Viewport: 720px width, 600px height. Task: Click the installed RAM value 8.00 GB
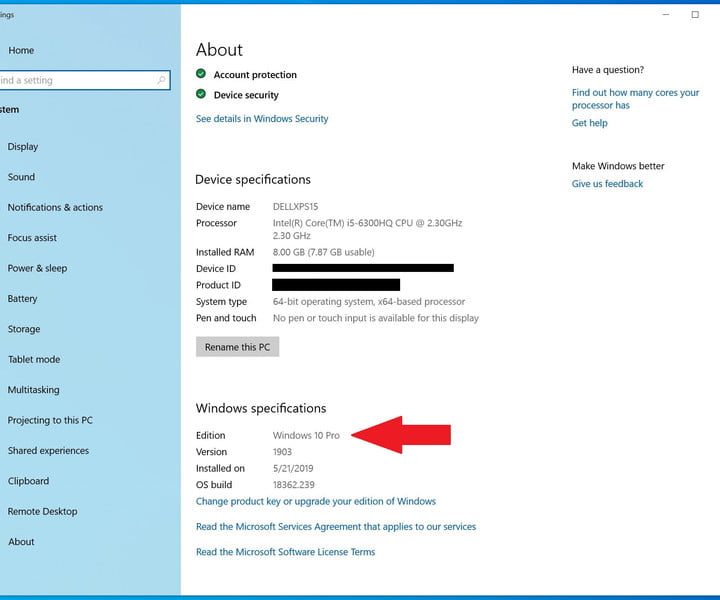pos(323,252)
